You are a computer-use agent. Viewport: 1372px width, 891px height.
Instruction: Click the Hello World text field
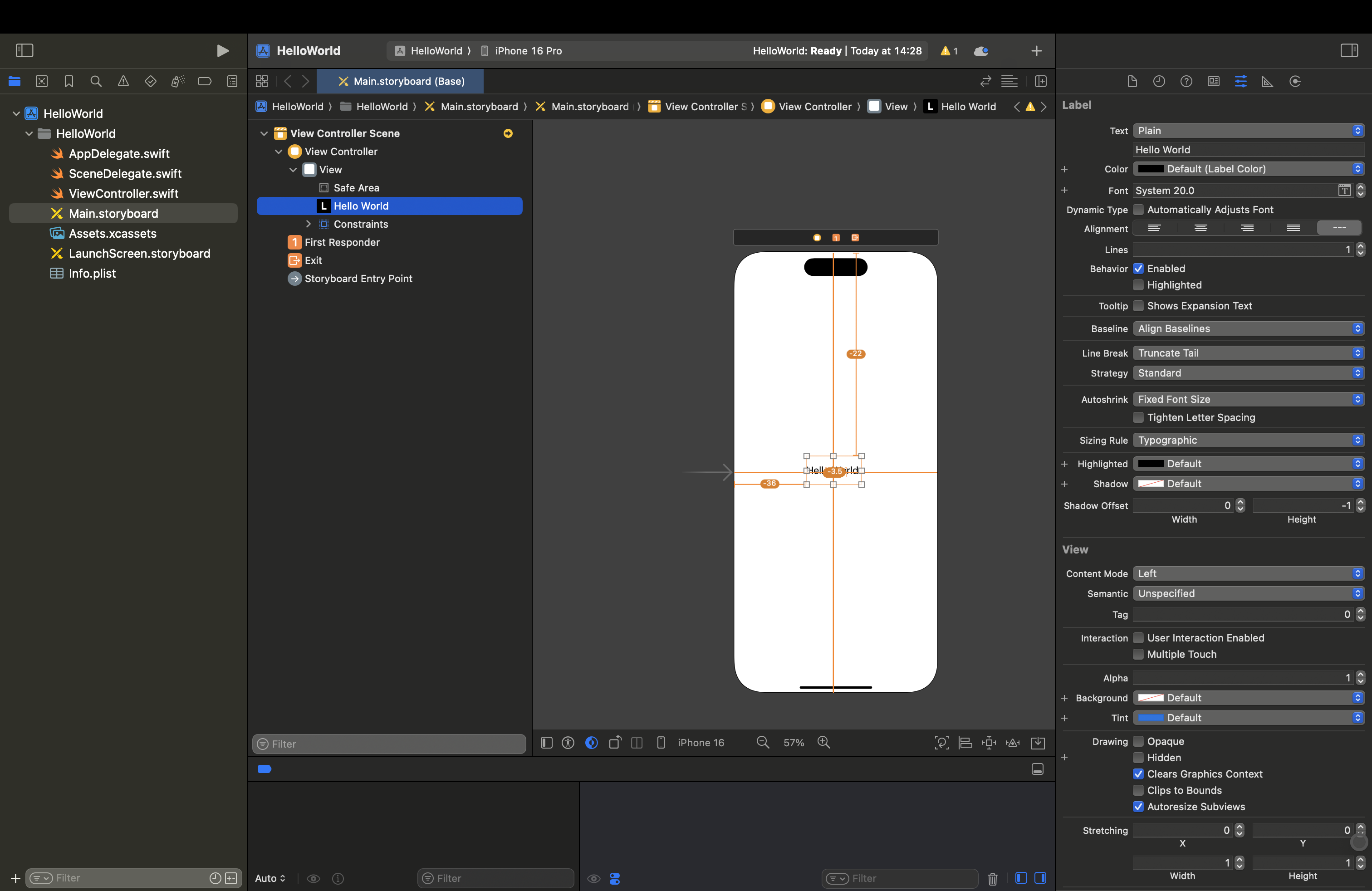[1248, 150]
